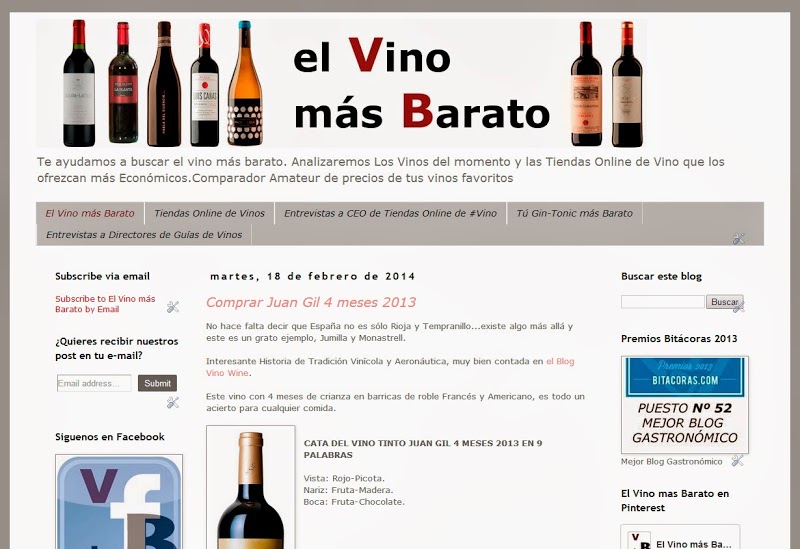
Task: Click the Subscribe via email heading
Action: 103,276
